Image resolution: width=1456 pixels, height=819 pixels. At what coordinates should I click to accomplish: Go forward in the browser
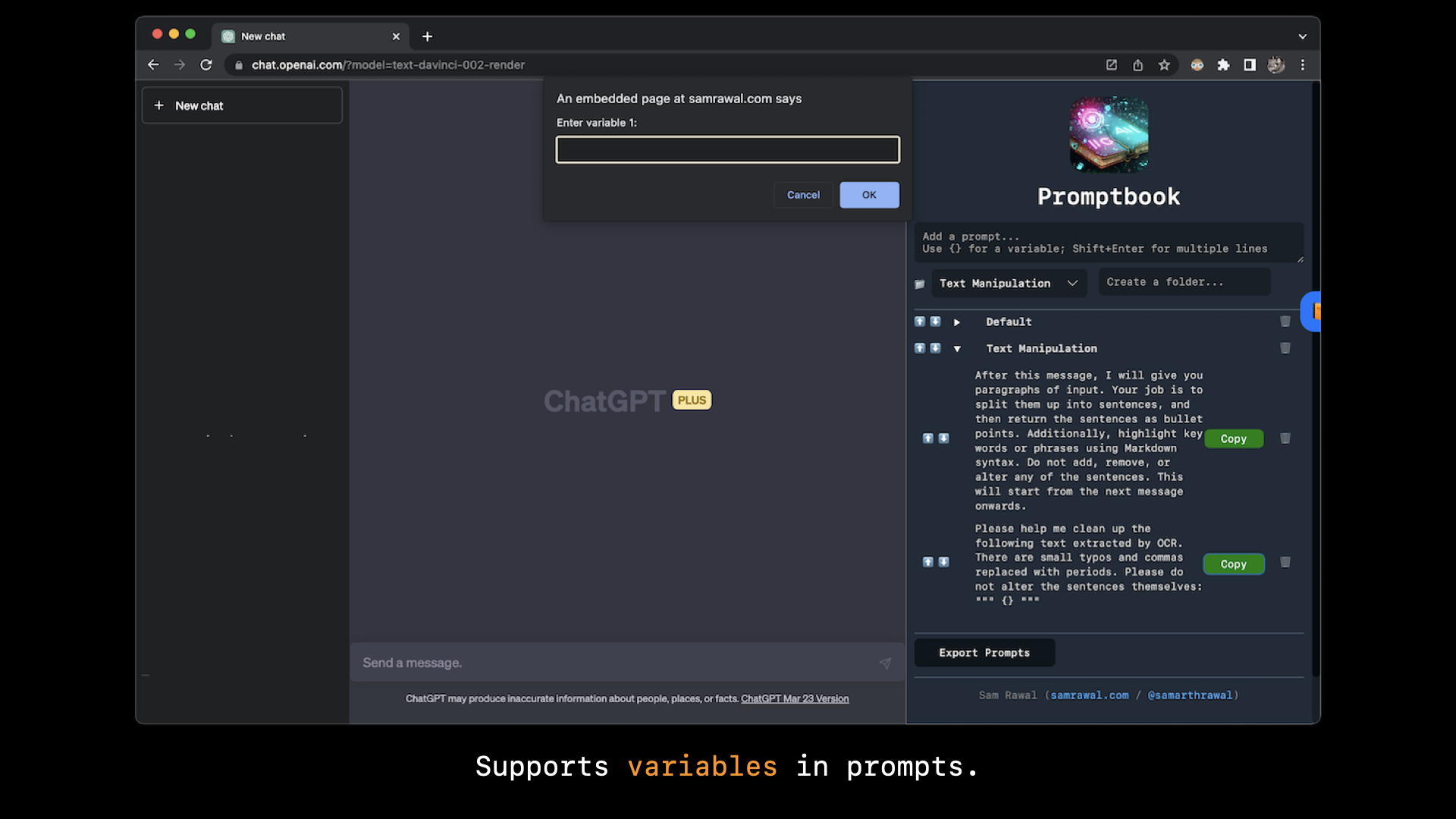click(180, 65)
